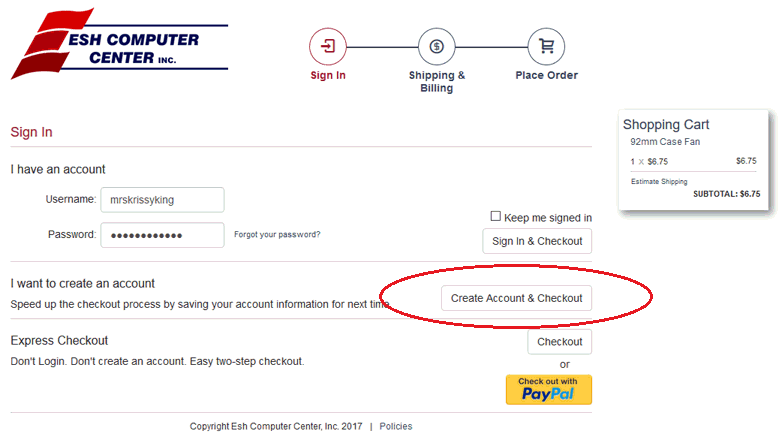This screenshot has width=779, height=443.
Task: Open the Policies footer link
Action: coord(396,426)
